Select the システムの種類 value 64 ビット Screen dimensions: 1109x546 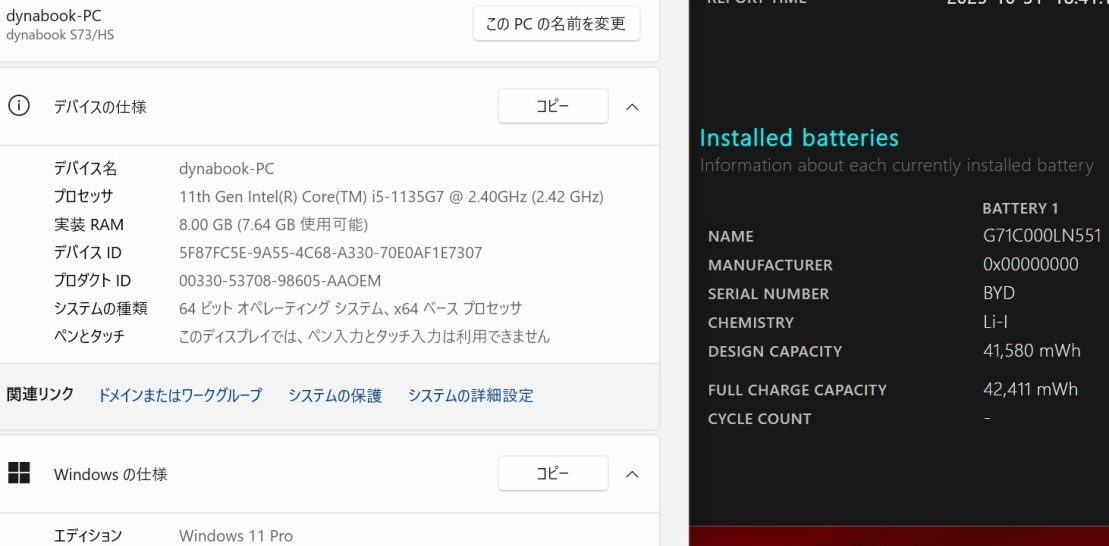[351, 308]
